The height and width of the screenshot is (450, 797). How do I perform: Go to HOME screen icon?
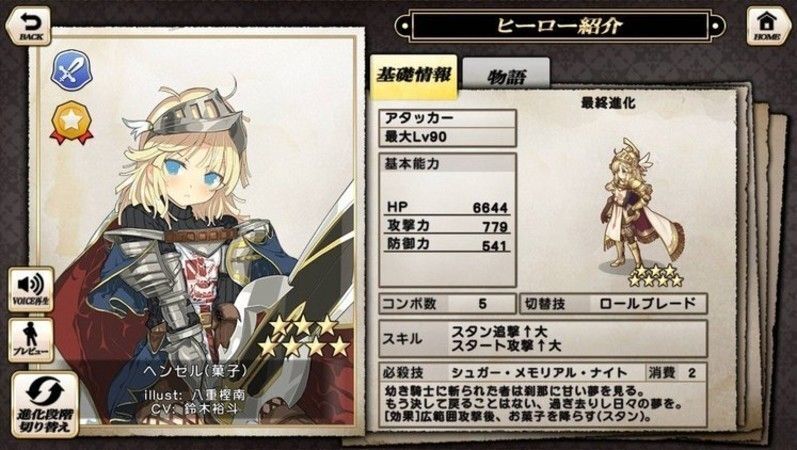tap(767, 25)
